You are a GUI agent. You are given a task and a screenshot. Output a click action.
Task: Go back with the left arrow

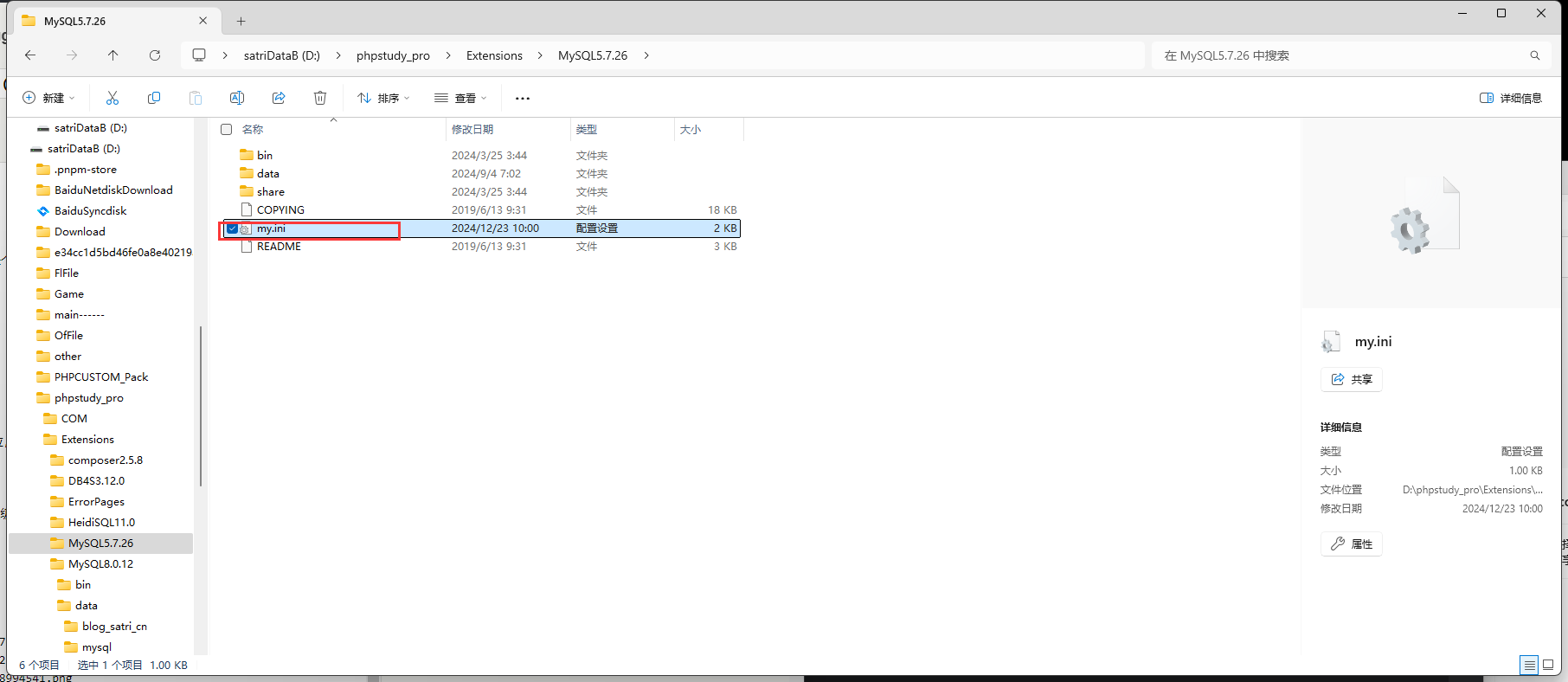click(30, 55)
